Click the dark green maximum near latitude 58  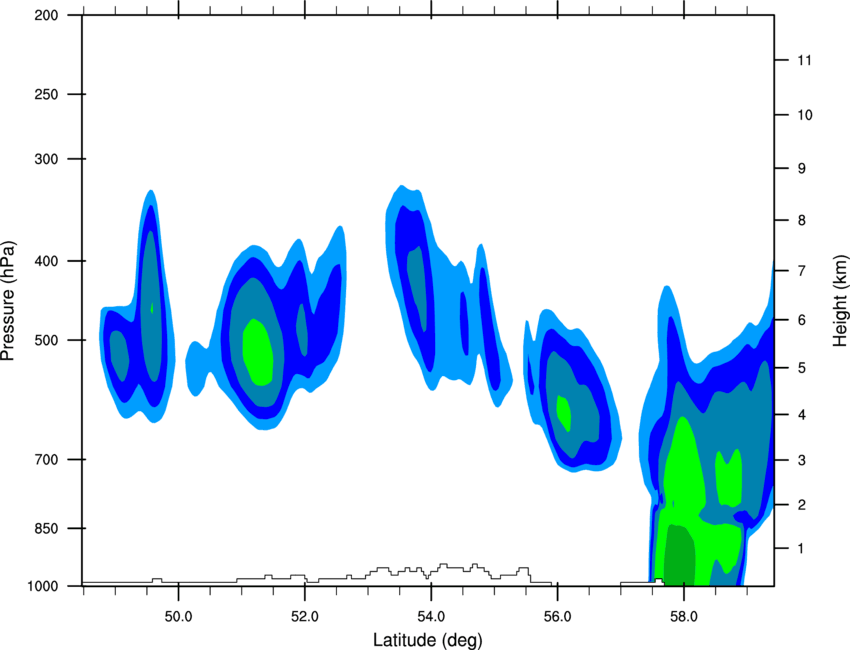point(679,556)
